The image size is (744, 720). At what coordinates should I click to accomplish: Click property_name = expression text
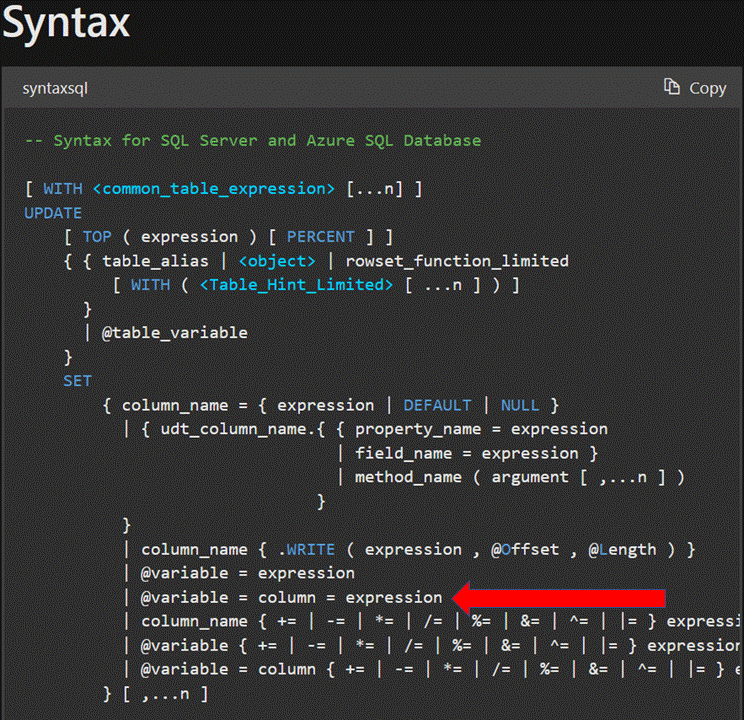point(482,429)
